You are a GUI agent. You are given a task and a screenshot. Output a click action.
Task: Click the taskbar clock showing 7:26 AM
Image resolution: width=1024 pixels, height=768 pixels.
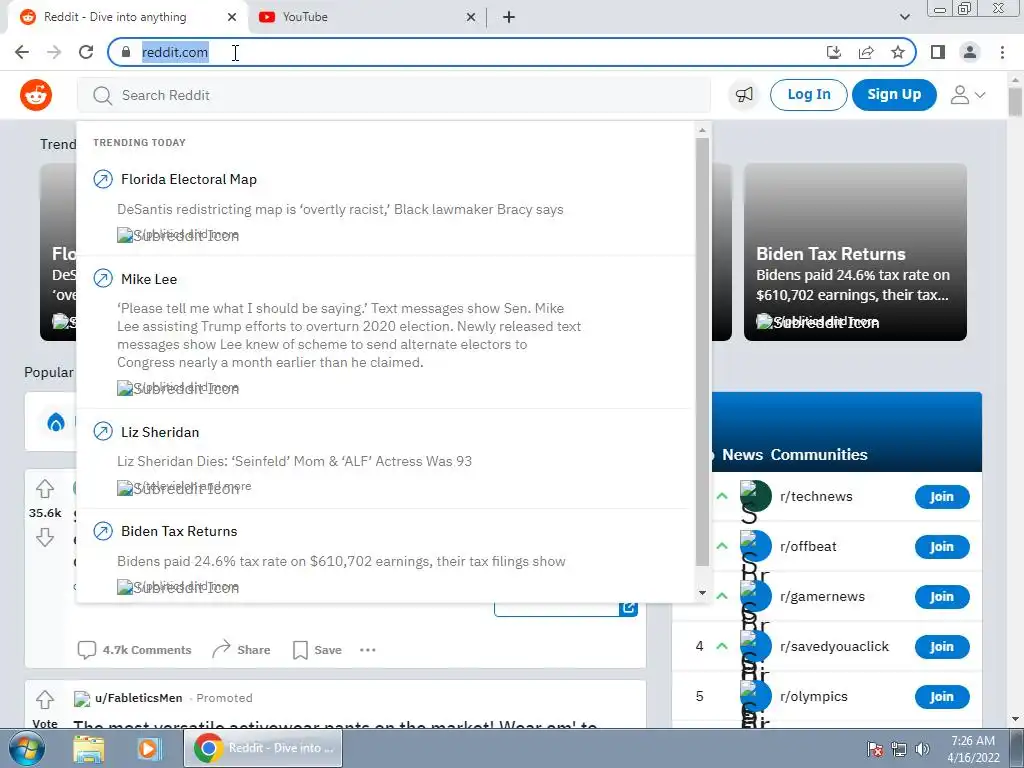coord(973,748)
